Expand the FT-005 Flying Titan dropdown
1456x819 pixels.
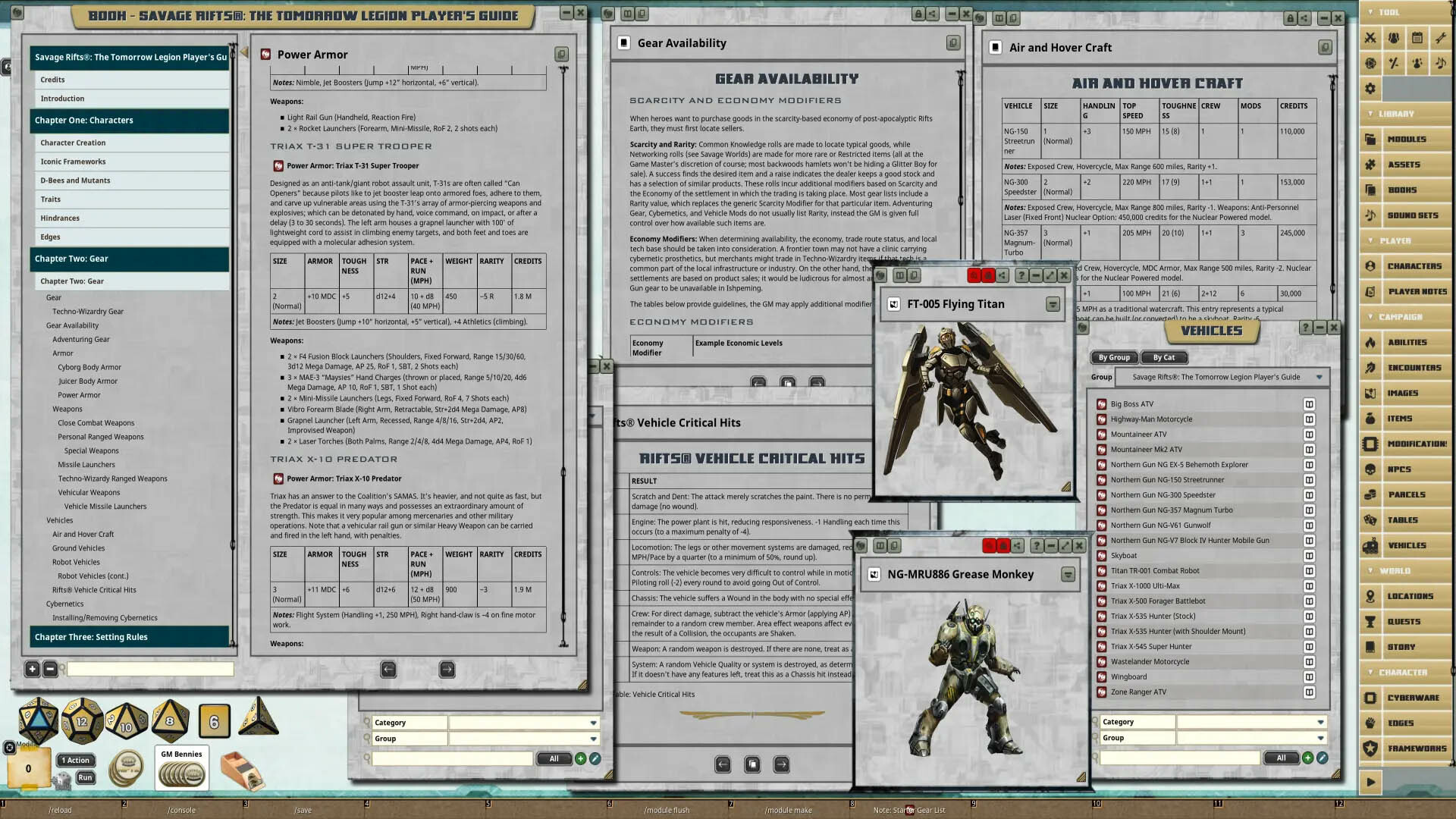(x=1053, y=304)
